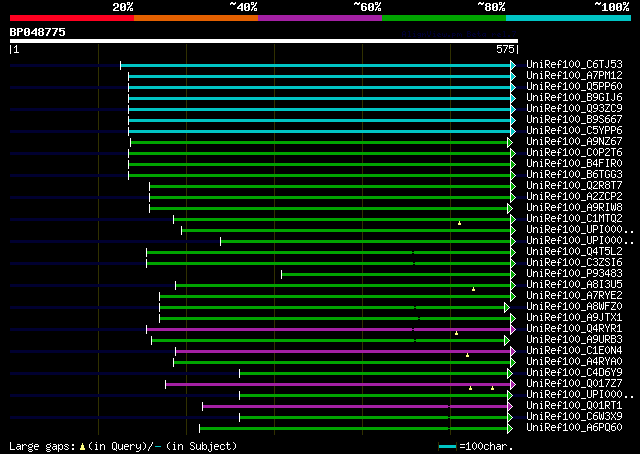This screenshot has height=454, width=640.
Task: Select the UniRef100_B4FIR0 label
Action: point(574,163)
